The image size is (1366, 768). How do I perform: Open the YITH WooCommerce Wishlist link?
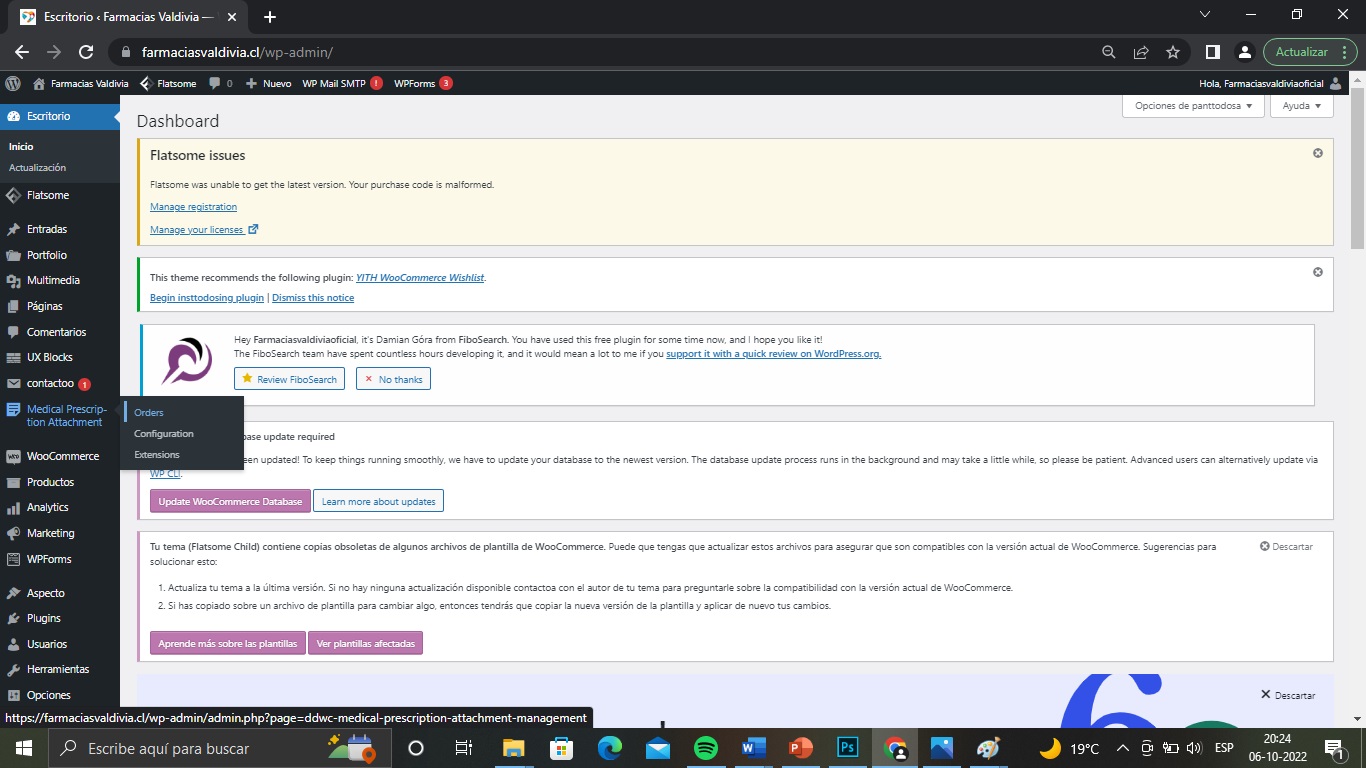420,278
